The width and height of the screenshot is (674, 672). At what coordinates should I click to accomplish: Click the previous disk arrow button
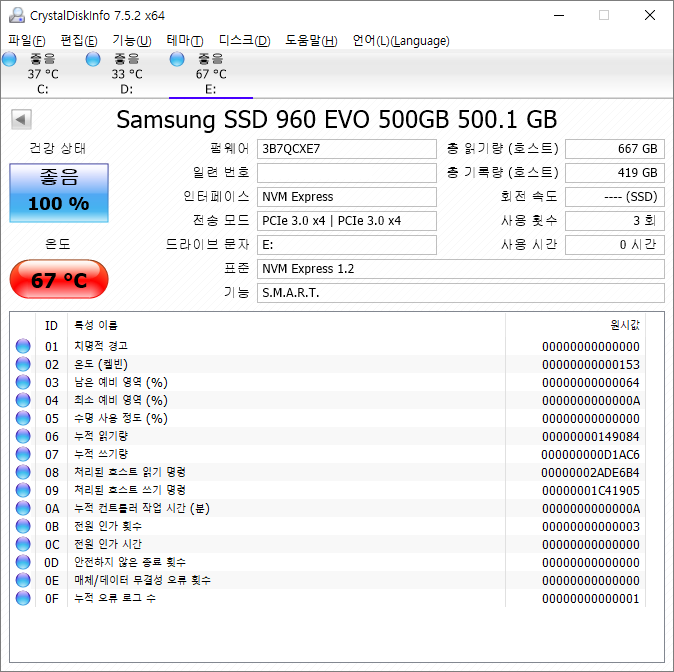tap(21, 119)
